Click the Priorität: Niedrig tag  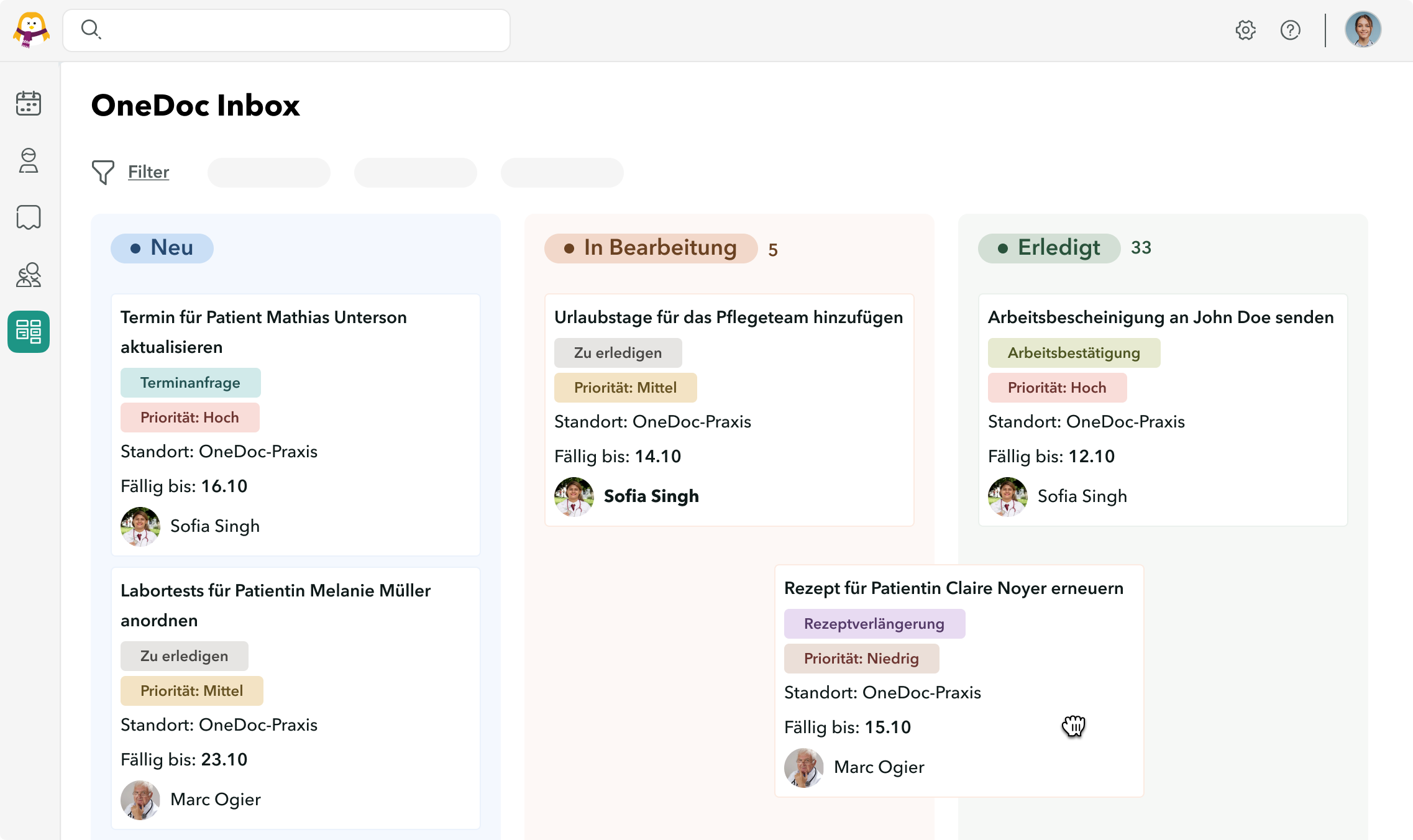(x=862, y=659)
